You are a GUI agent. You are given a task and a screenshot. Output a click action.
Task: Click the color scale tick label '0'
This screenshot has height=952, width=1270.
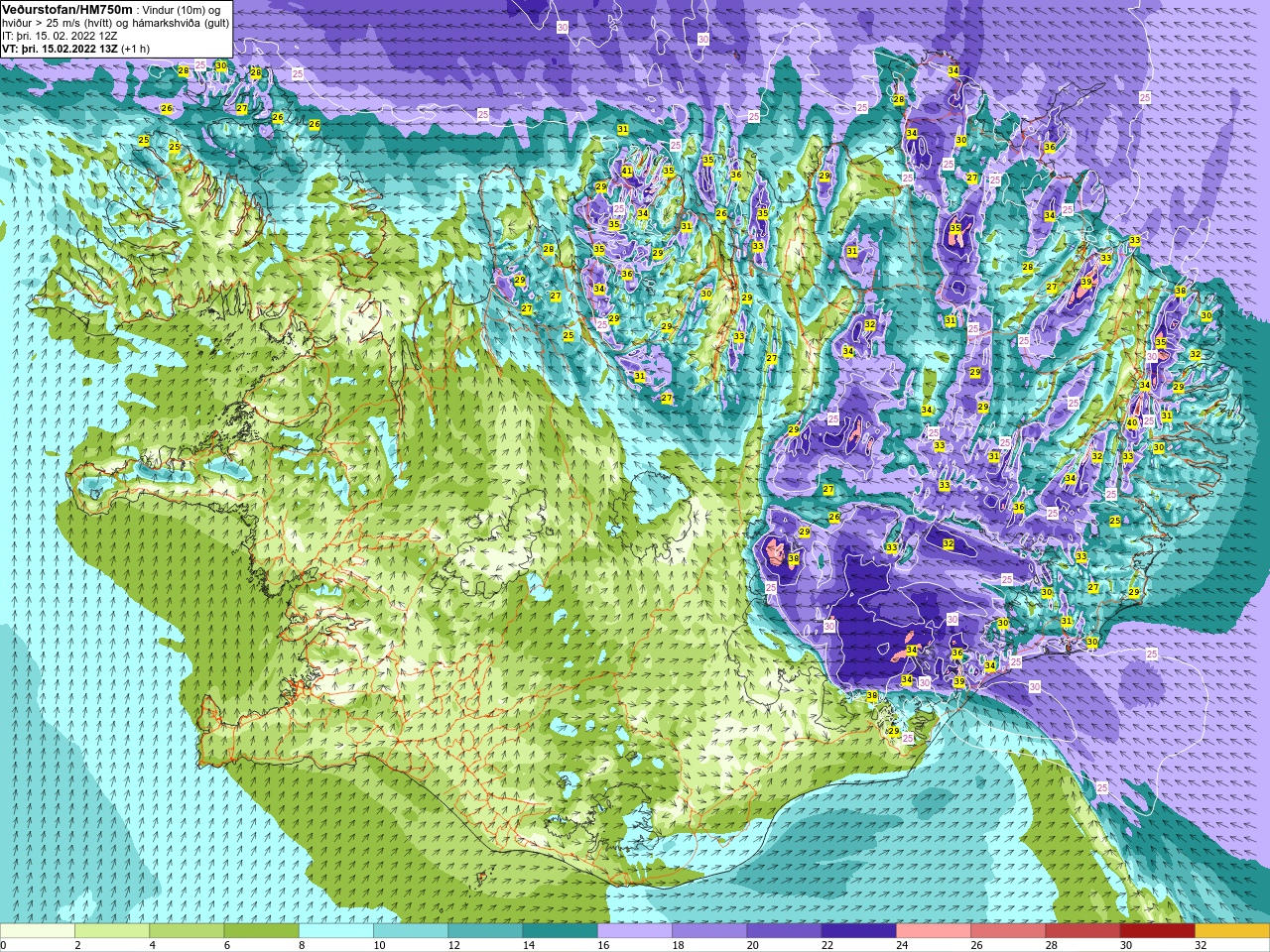(4, 945)
